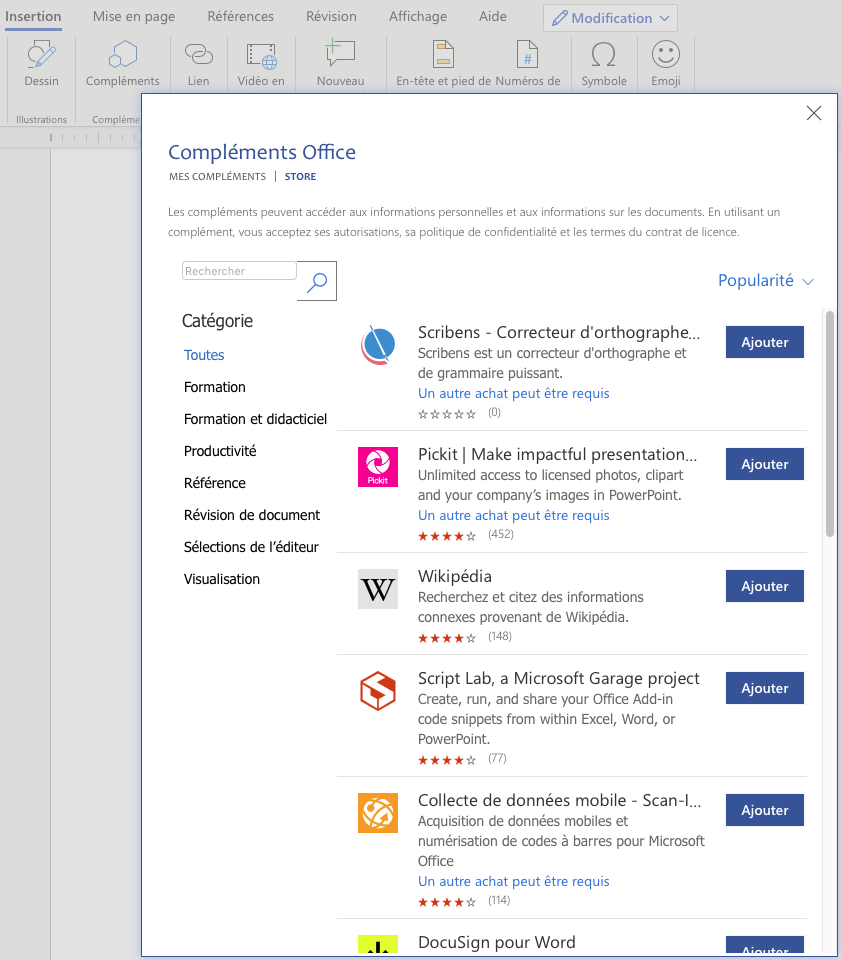841x960 pixels.
Task: Open the Popularité sort dropdown
Action: [x=766, y=280]
